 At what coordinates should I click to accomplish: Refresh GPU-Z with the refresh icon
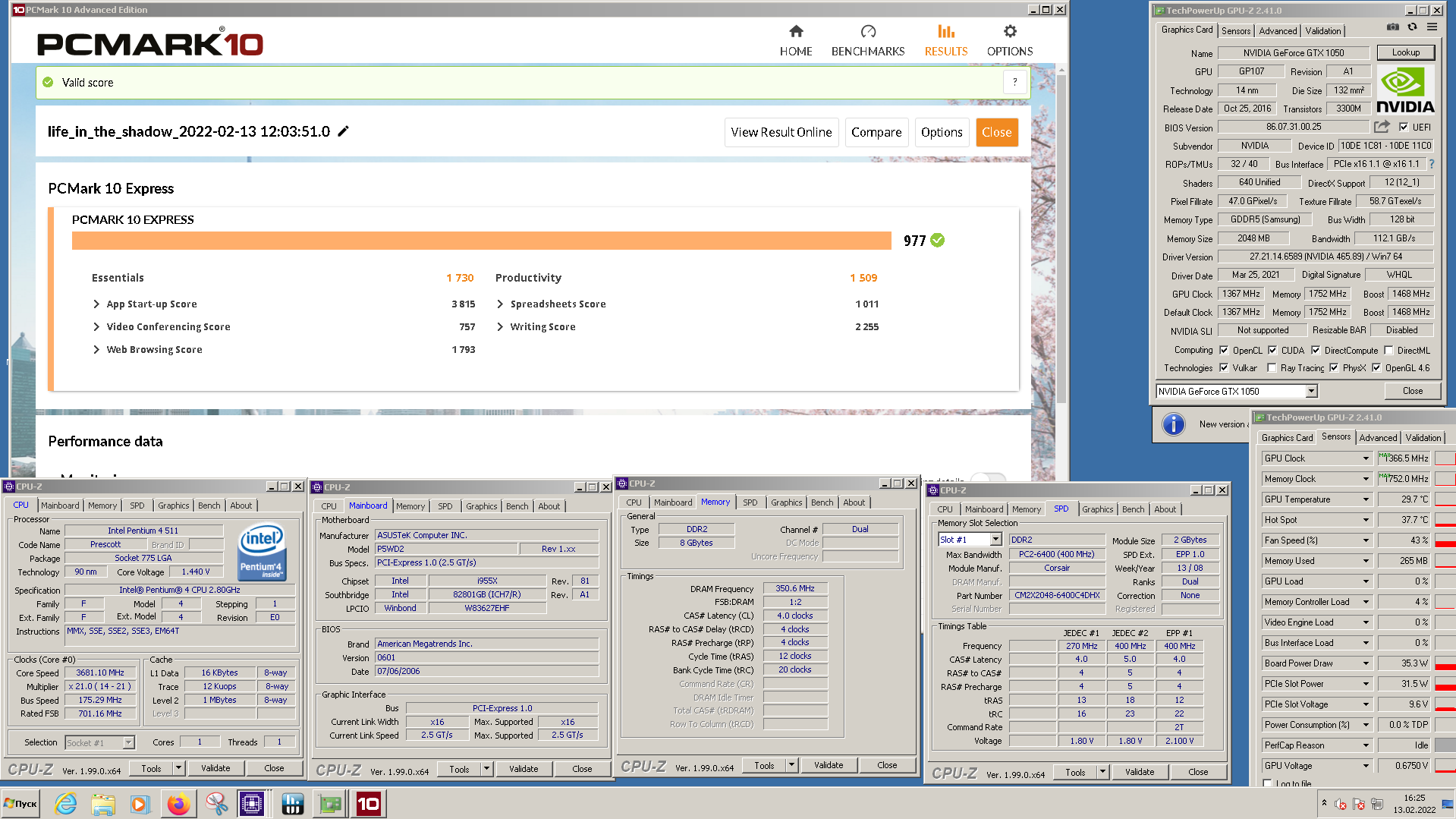(x=1412, y=27)
